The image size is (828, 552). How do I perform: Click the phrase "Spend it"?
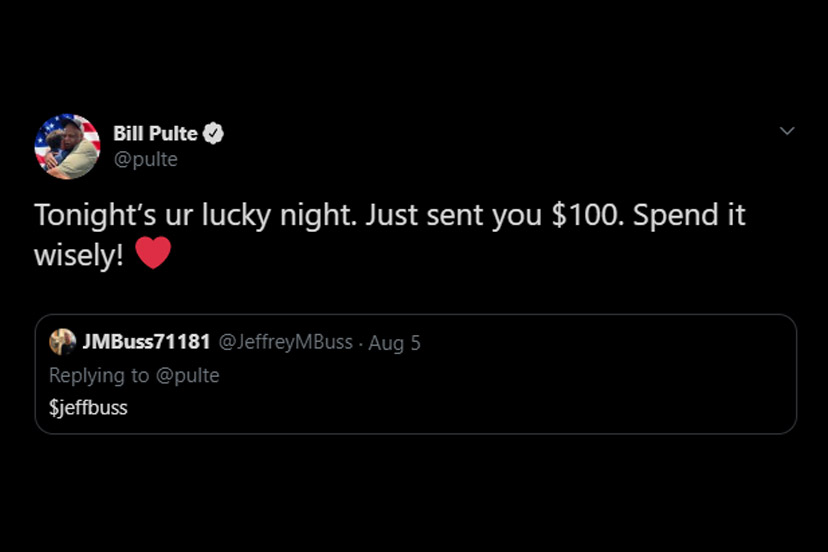pos(690,215)
